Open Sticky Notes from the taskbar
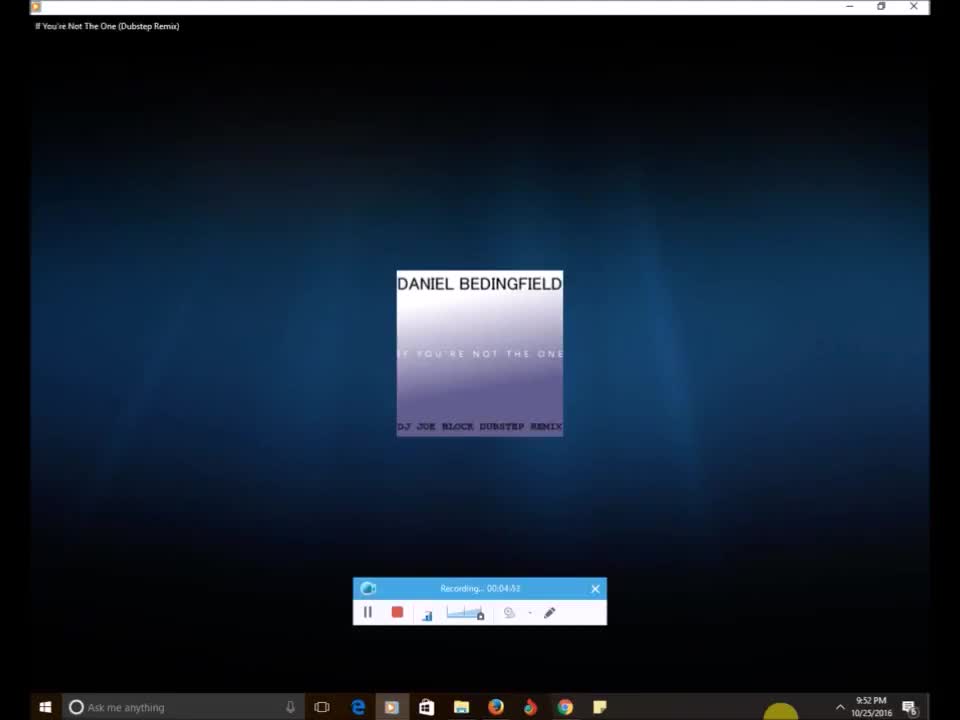Image resolution: width=960 pixels, height=720 pixels. tap(599, 707)
